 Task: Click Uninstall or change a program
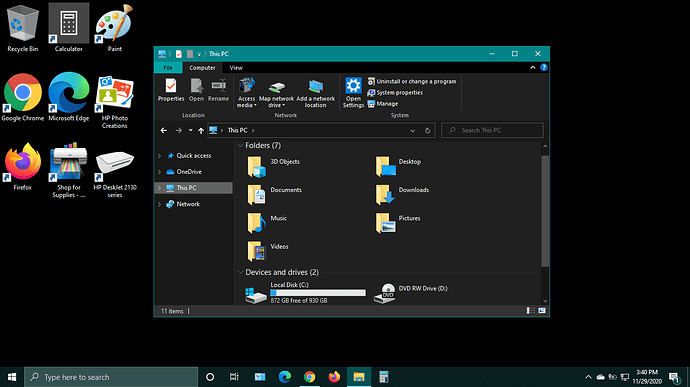pyautogui.click(x=412, y=81)
